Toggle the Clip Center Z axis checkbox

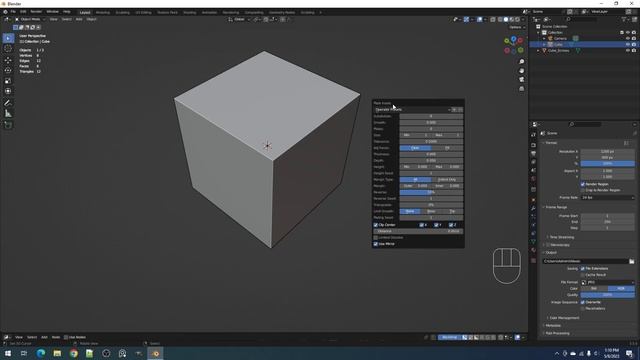(x=451, y=225)
